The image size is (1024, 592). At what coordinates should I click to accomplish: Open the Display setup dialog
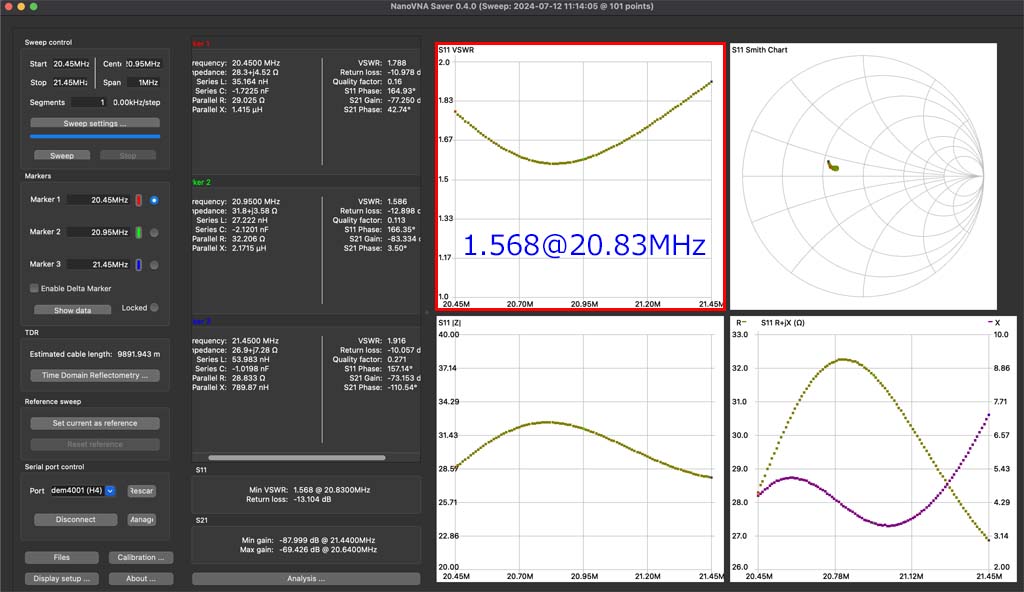[x=62, y=579]
